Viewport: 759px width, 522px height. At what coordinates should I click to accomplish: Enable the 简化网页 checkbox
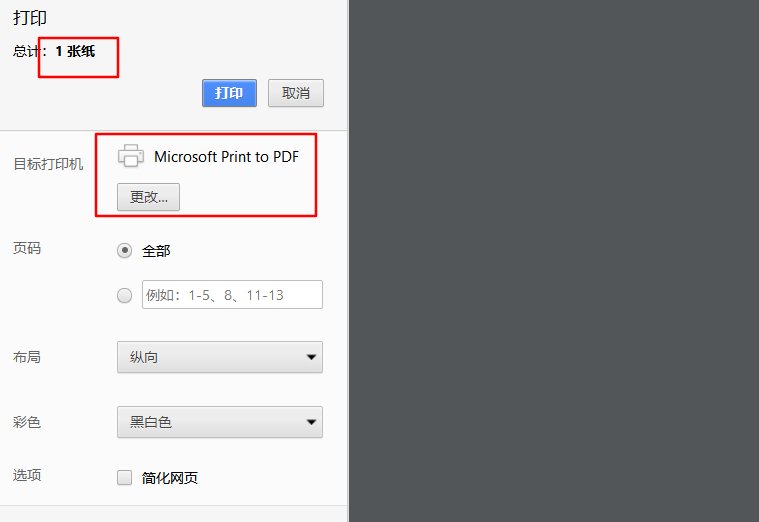125,478
